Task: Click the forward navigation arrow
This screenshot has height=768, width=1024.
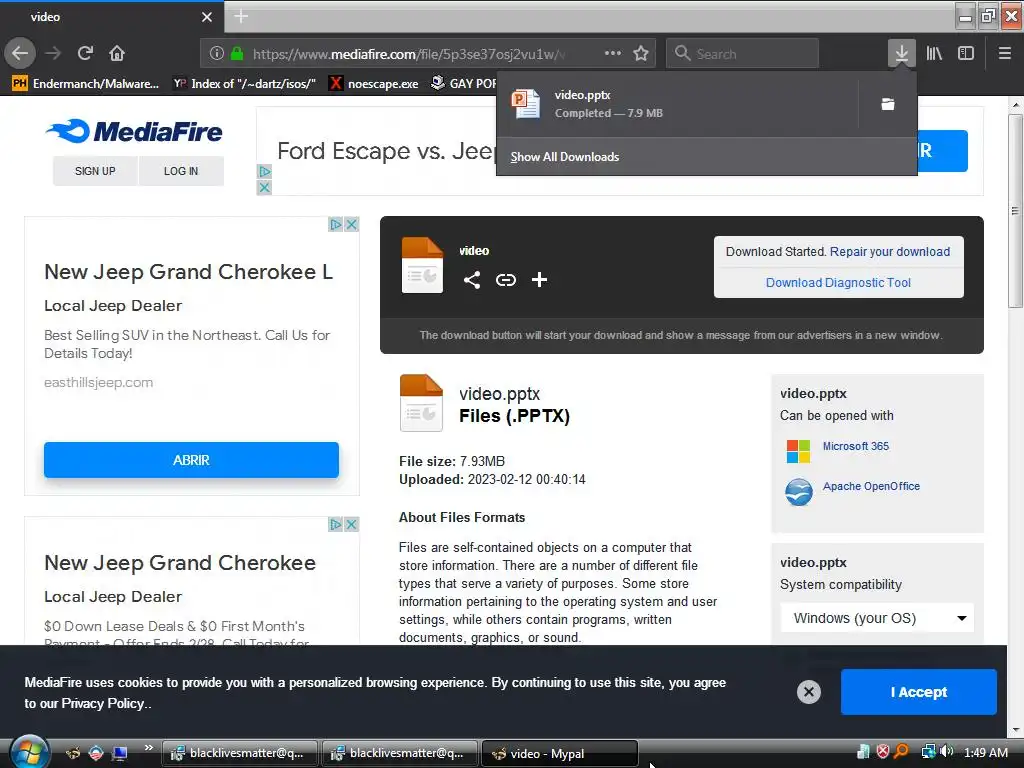Action: click(x=53, y=53)
